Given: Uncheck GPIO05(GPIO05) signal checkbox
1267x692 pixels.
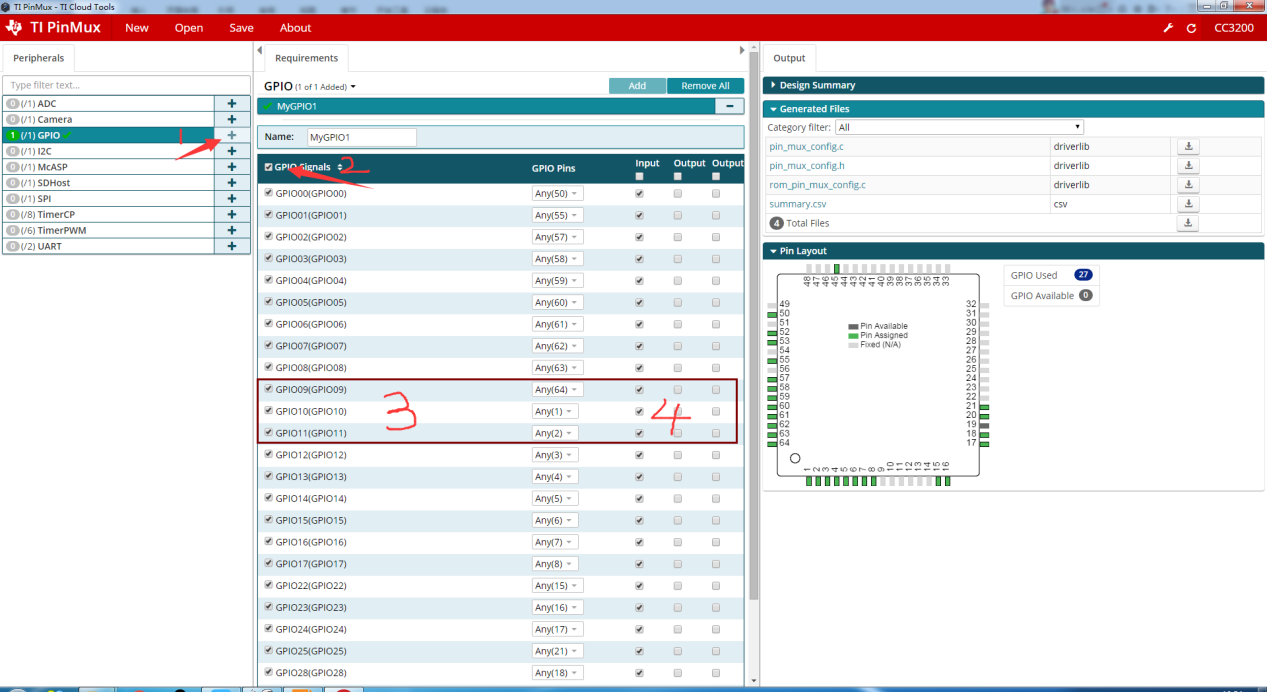Looking at the screenshot, I should tap(268, 302).
